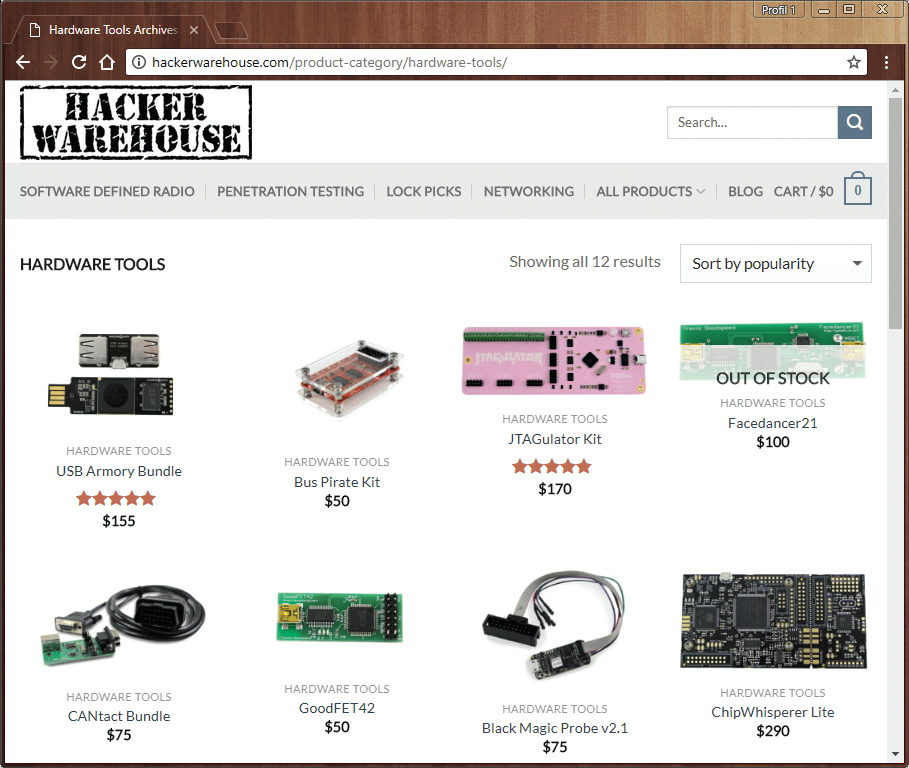Click the browser back arrow
The width and height of the screenshot is (909, 768).
pyautogui.click(x=23, y=62)
